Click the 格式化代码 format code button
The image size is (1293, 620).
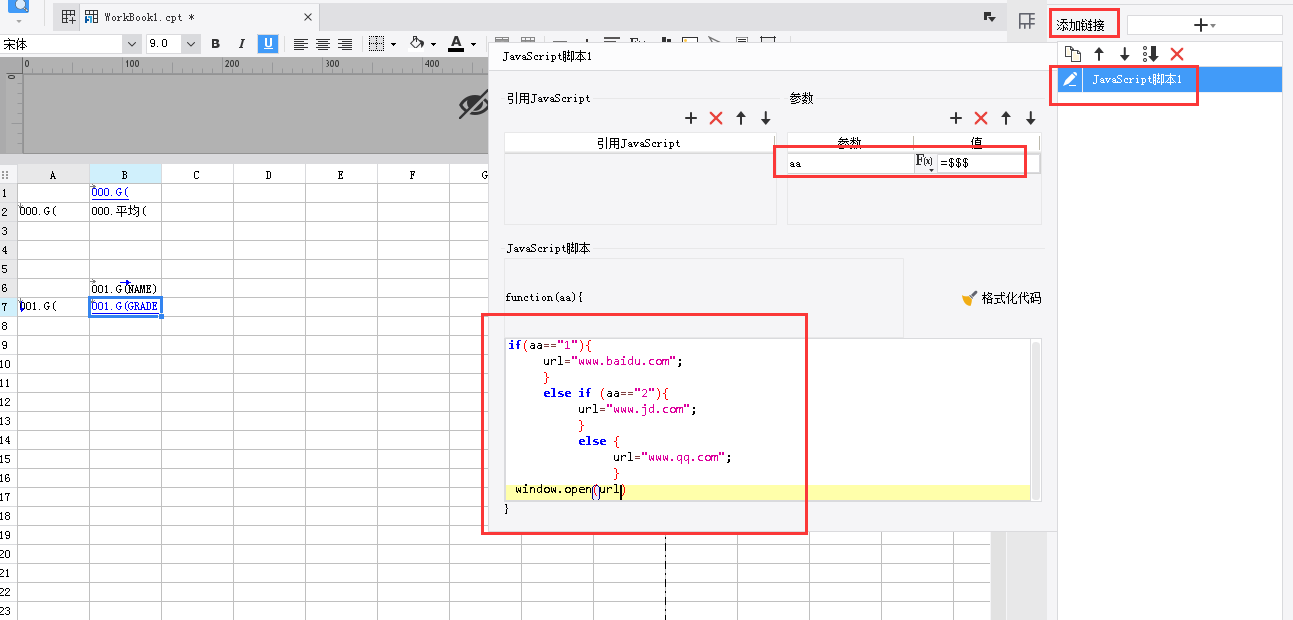pos(1001,298)
